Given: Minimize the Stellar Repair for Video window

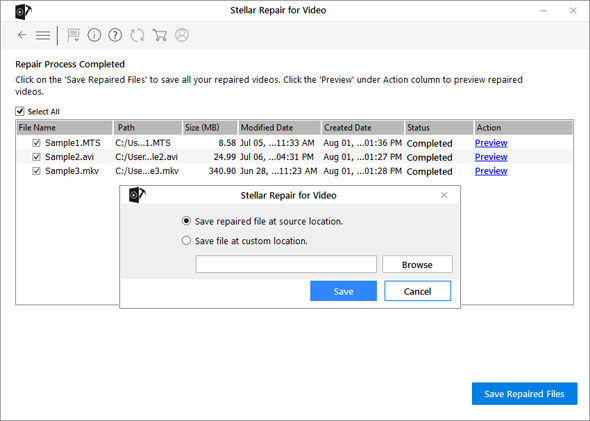Looking at the screenshot, I should (x=543, y=11).
